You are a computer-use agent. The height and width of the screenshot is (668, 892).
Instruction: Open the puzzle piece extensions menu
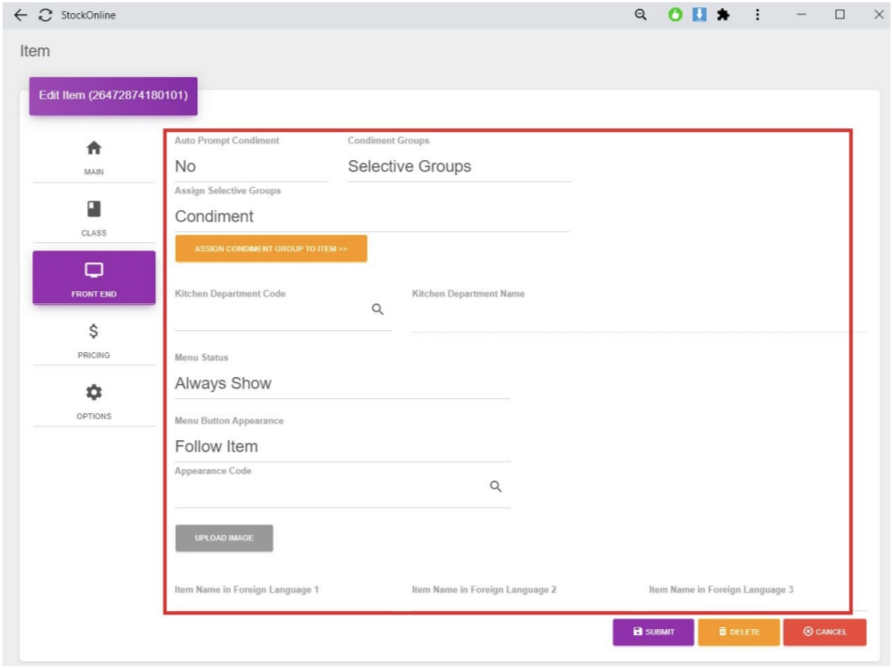coord(723,15)
